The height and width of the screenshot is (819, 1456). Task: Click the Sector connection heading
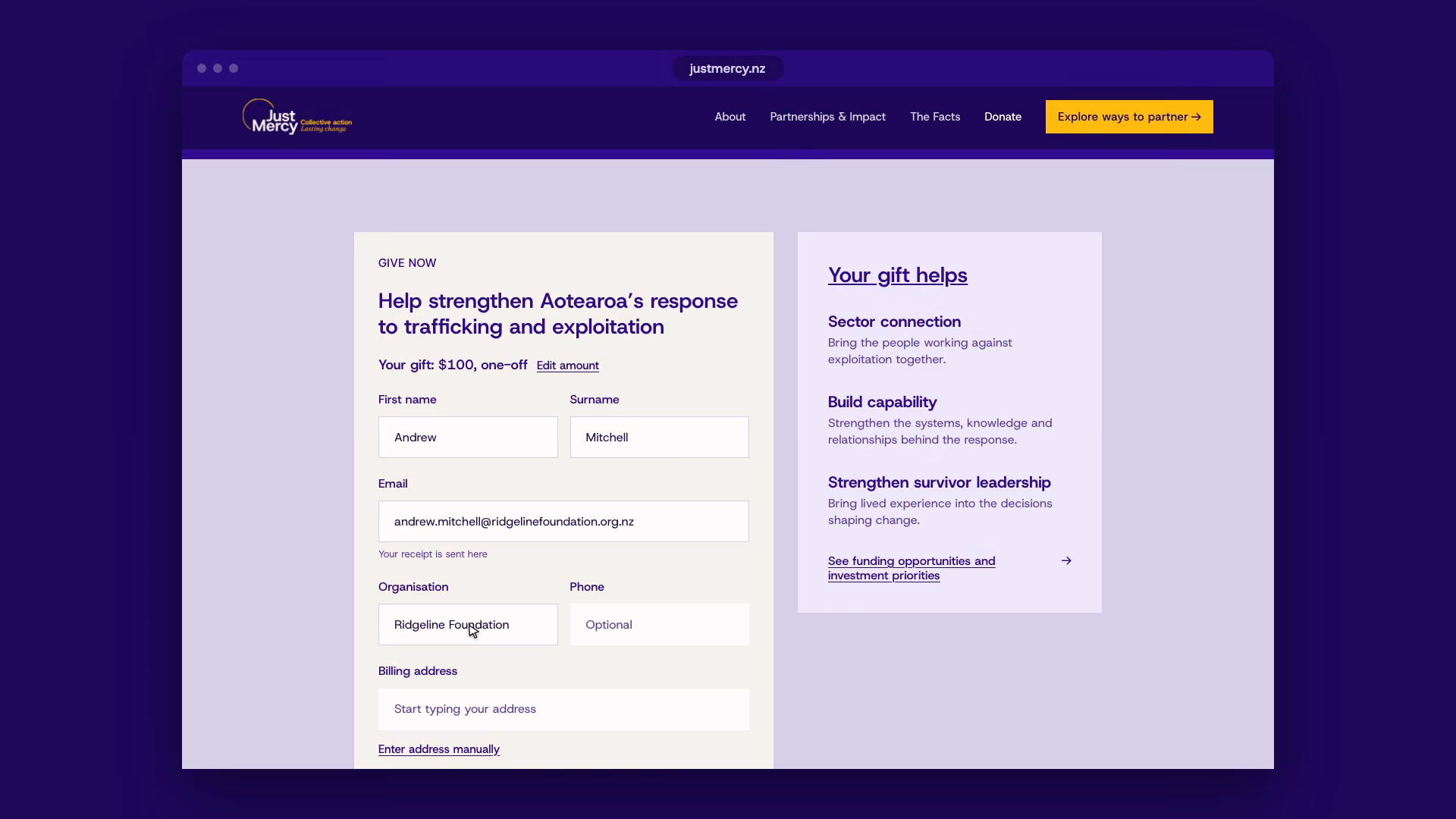click(x=894, y=322)
